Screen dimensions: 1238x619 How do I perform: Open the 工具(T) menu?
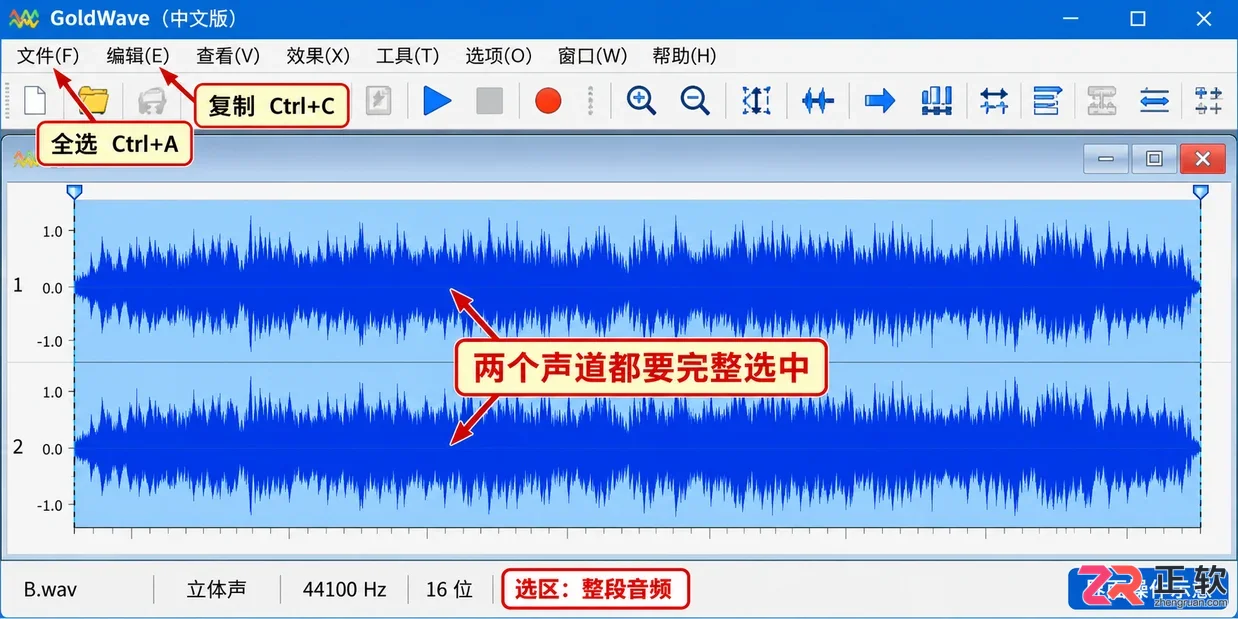click(408, 56)
